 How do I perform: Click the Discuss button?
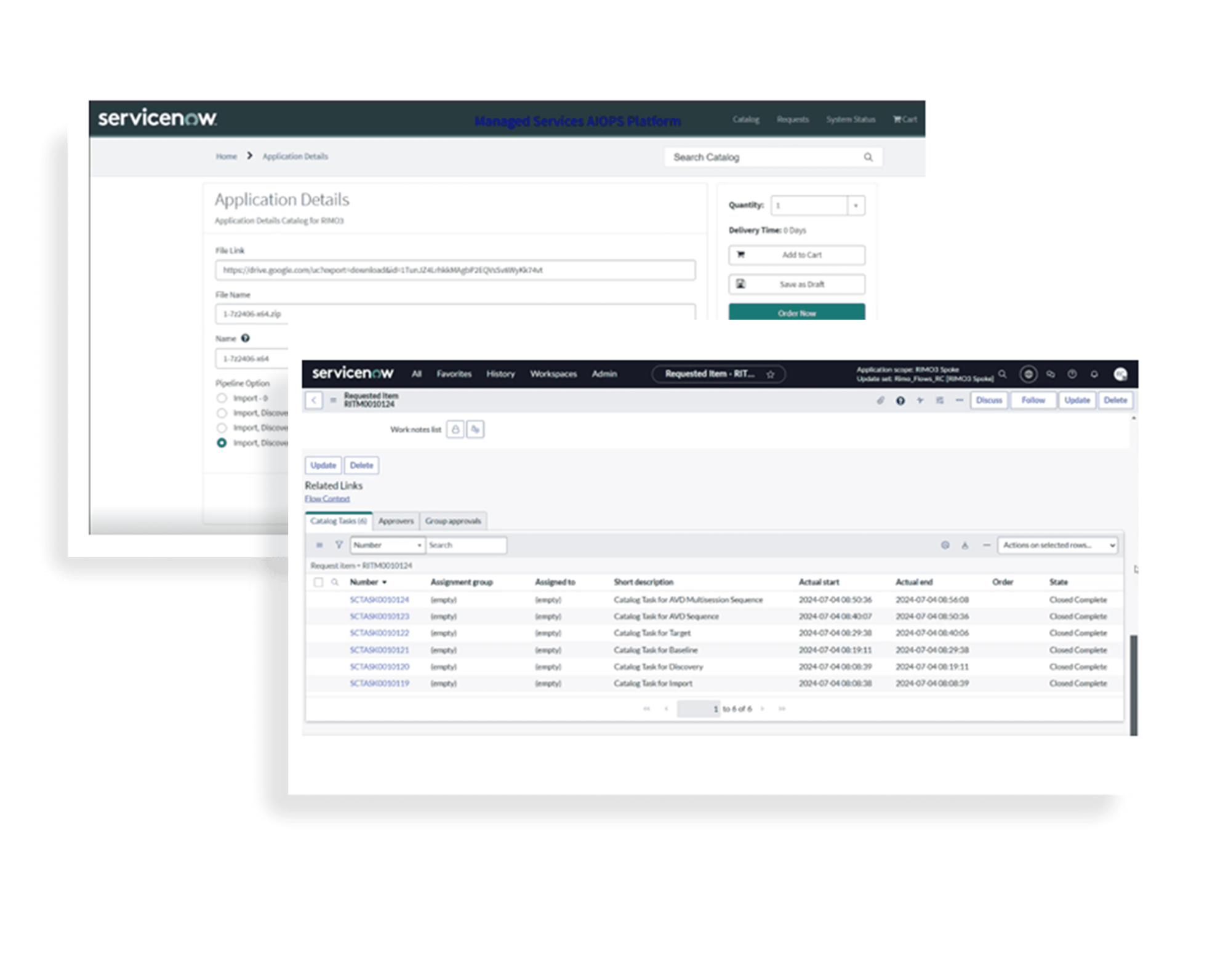pos(989,400)
